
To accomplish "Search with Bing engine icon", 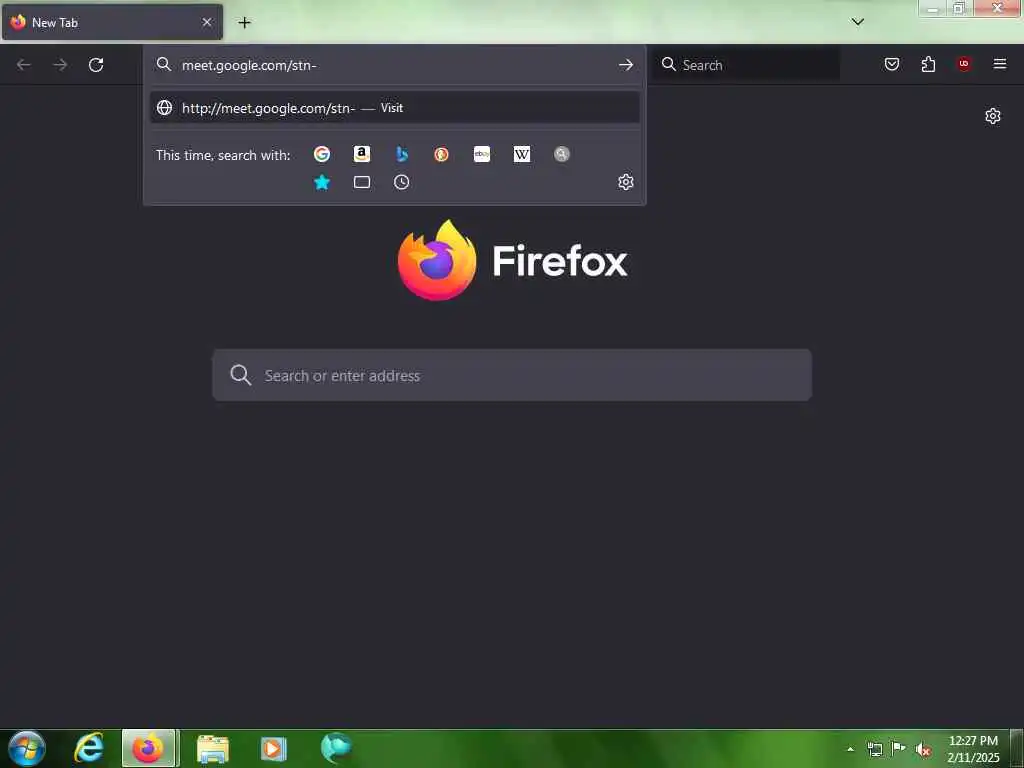I will 402,154.
